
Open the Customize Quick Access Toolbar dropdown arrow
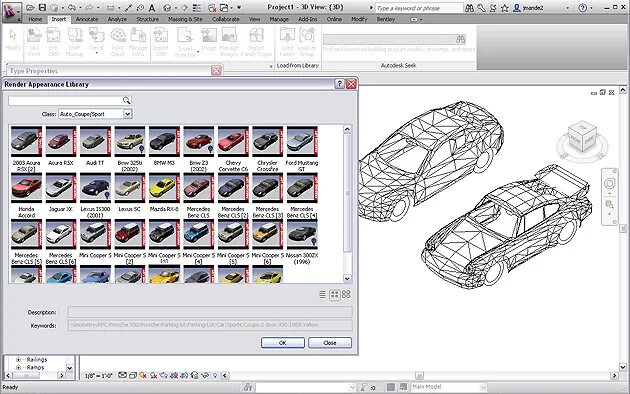click(x=239, y=8)
